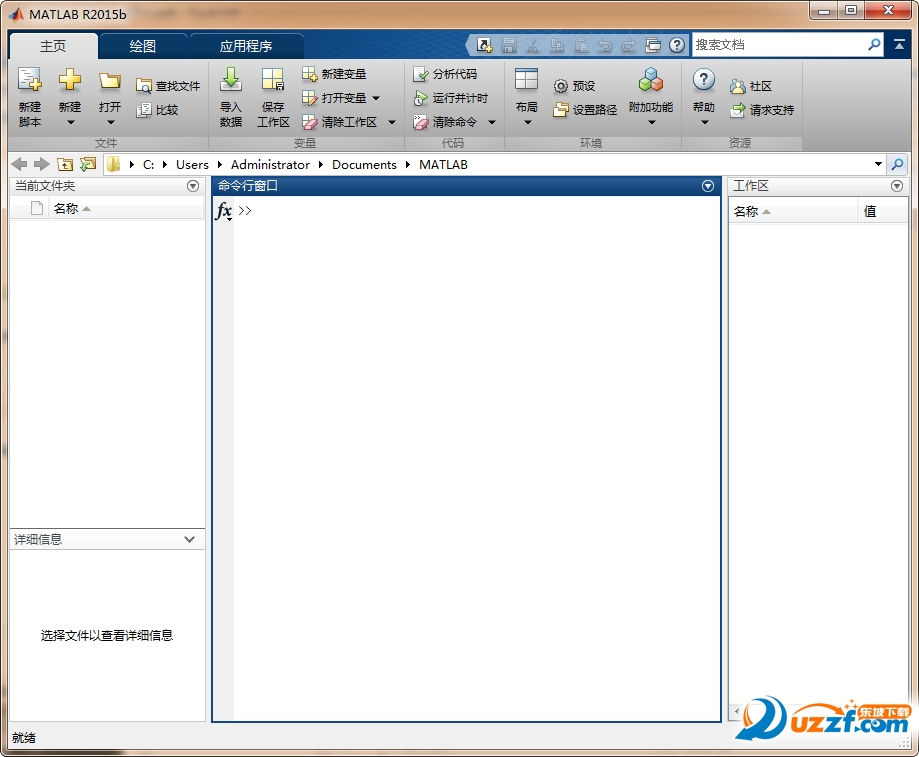The width and height of the screenshot is (919, 757).
Task: Click the shortcut icon at quick access start
Action: click(485, 45)
